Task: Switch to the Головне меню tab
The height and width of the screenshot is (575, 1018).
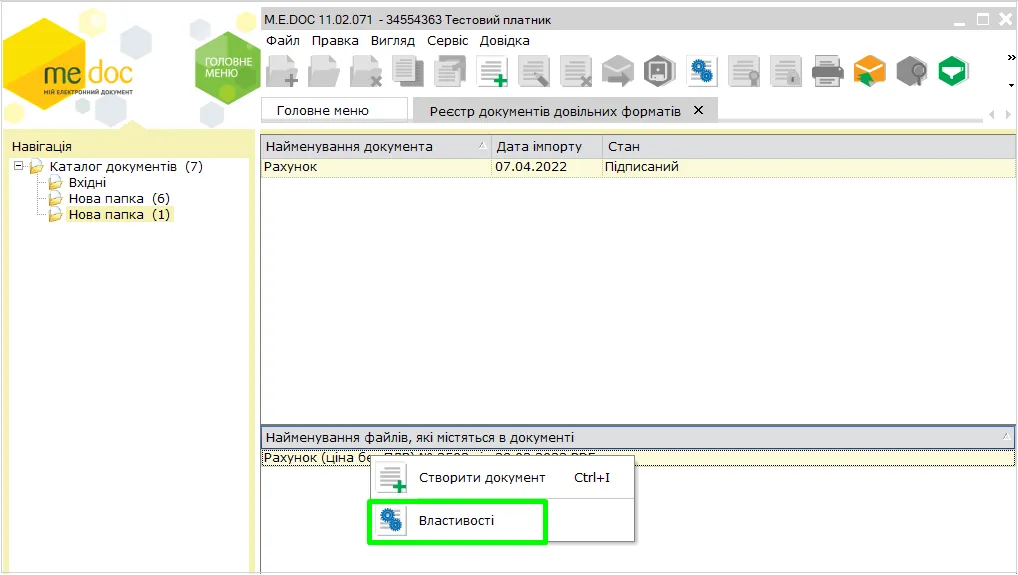Action: [334, 110]
